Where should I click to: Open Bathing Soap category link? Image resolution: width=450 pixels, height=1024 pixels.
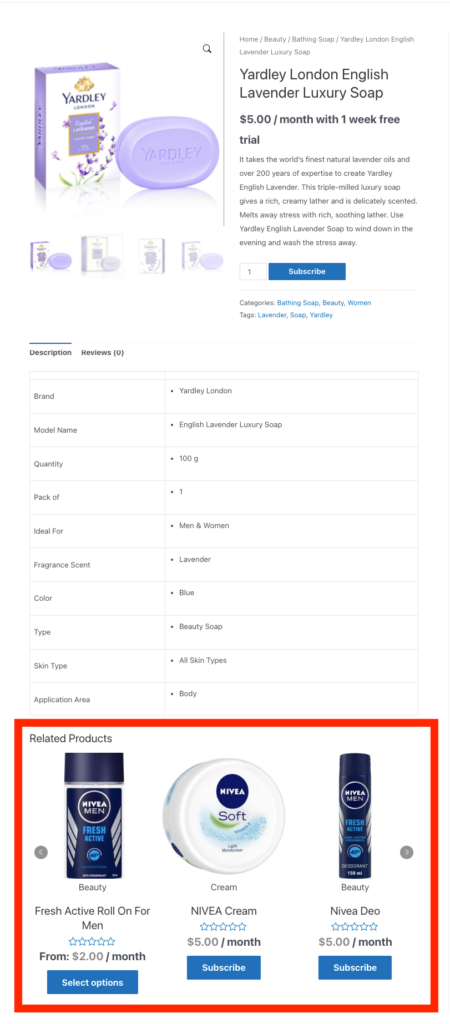298,303
